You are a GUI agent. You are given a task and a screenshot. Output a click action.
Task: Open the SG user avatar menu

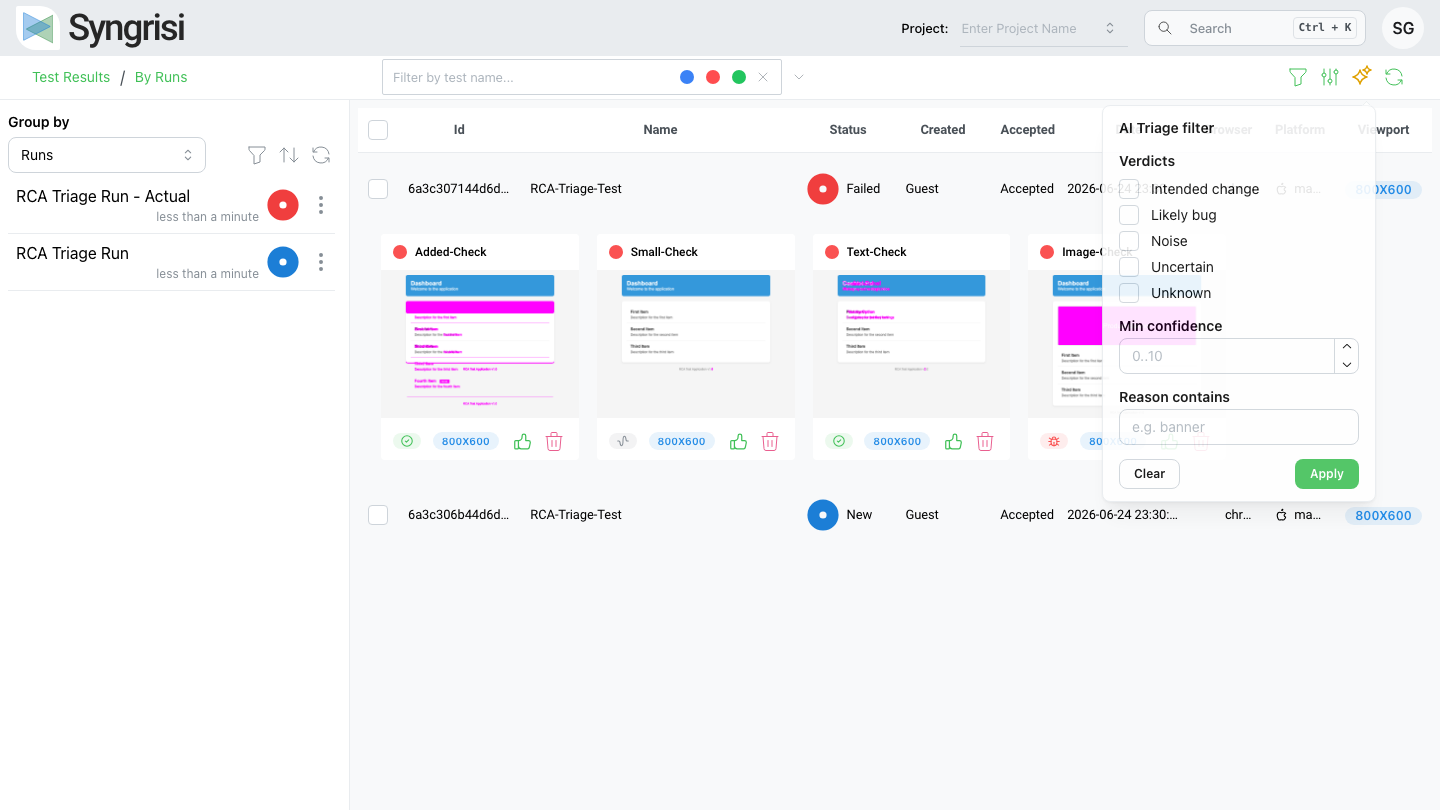click(1403, 28)
